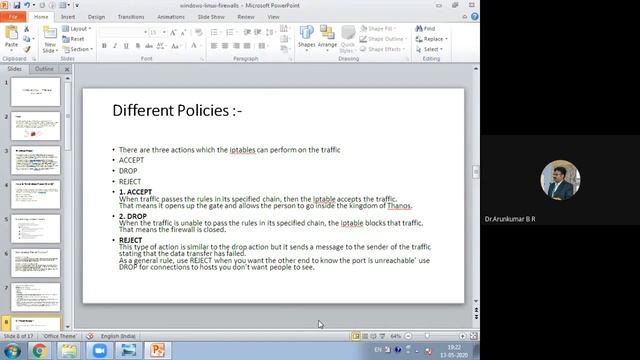Open Customize Quick Access Toolbar arrow
The height and width of the screenshot is (360, 640).
[x=77, y=5]
